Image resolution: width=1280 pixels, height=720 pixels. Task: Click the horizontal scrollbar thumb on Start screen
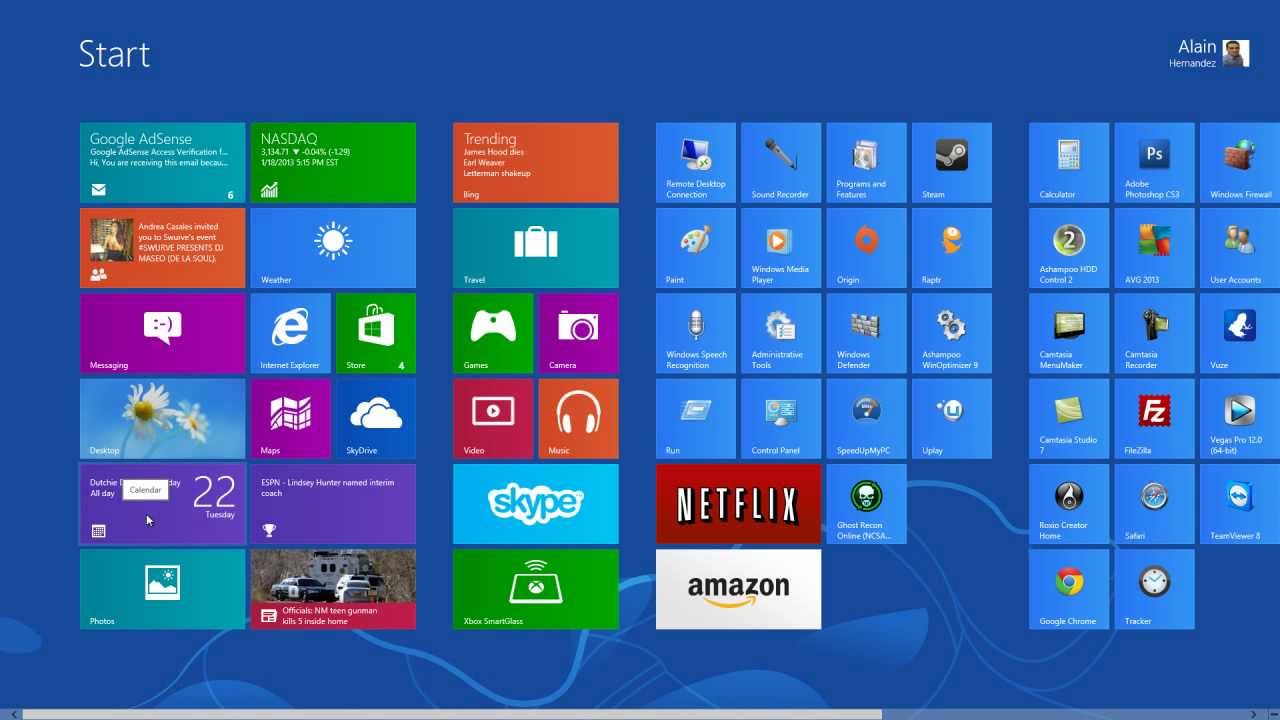452,714
